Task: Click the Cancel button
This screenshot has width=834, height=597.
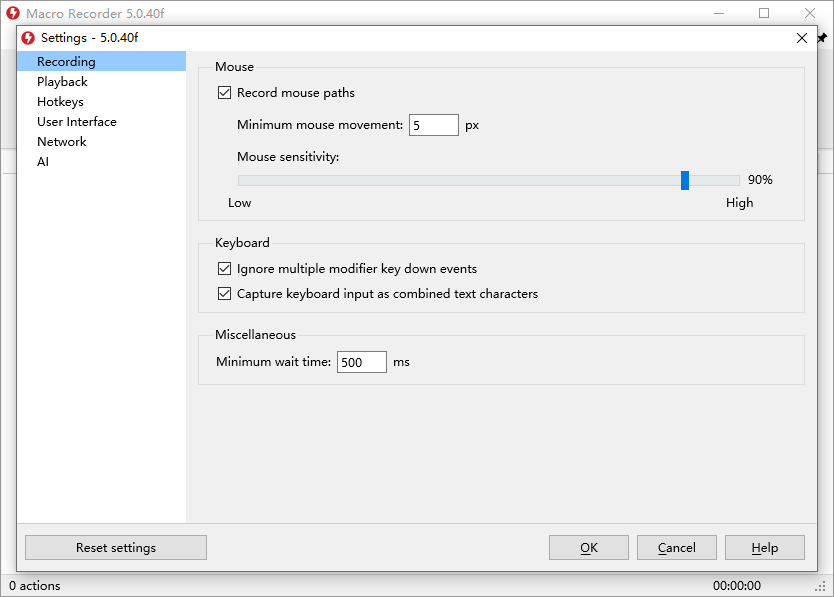Action: pyautogui.click(x=677, y=548)
